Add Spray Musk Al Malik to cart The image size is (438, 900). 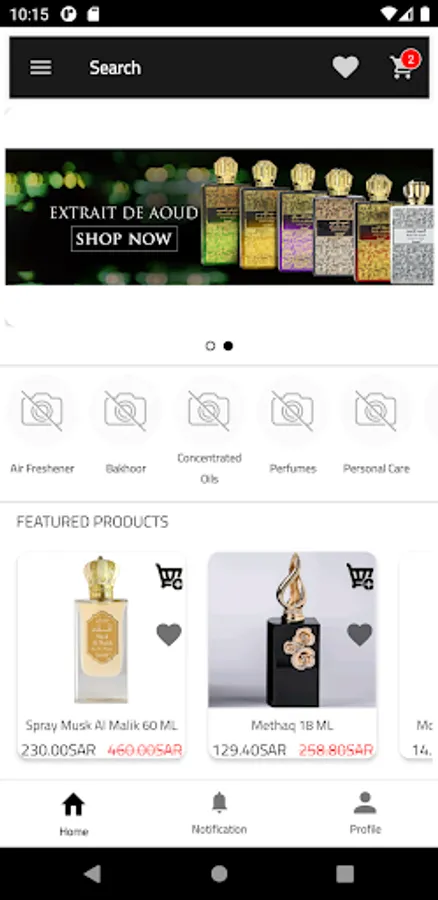tap(169, 576)
